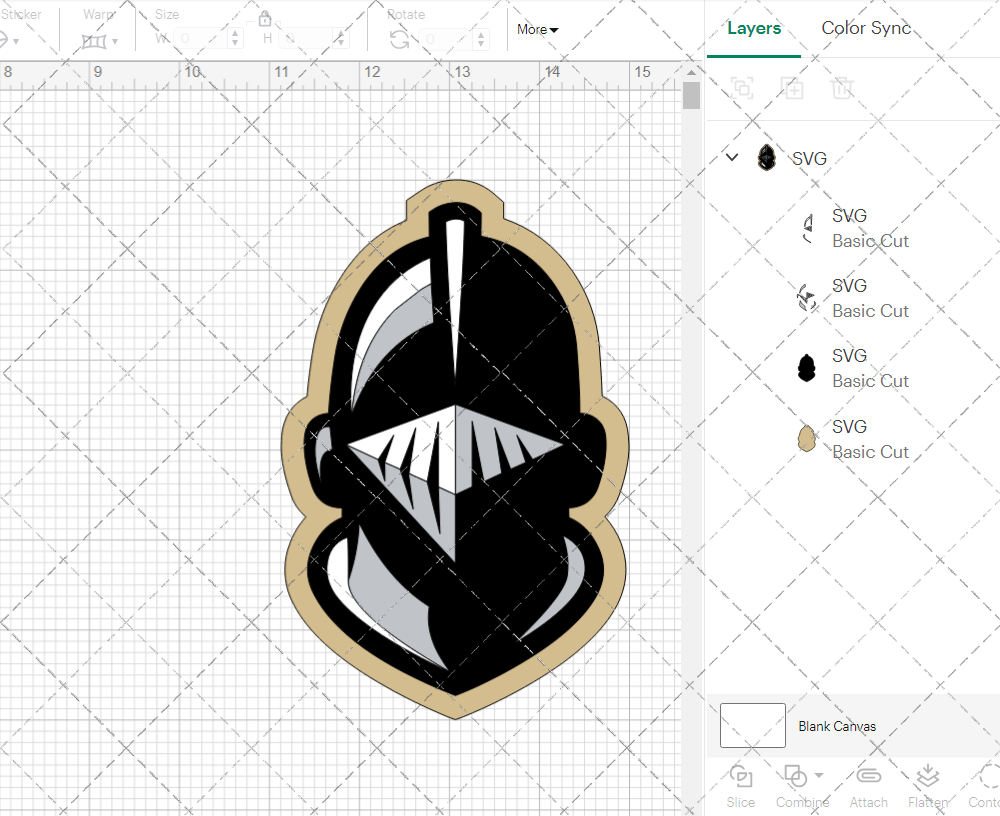Click the Blank Canvas label

coord(837,726)
